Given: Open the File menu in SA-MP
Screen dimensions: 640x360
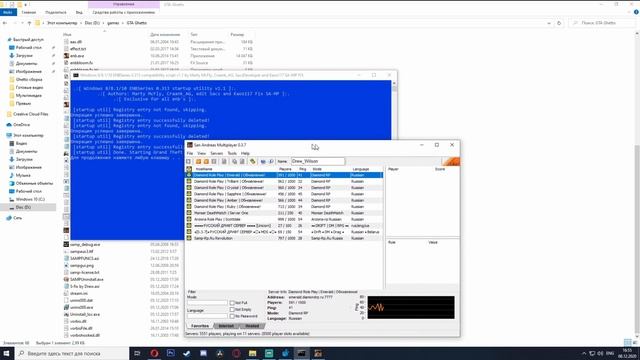Looking at the screenshot, I should (190, 153).
